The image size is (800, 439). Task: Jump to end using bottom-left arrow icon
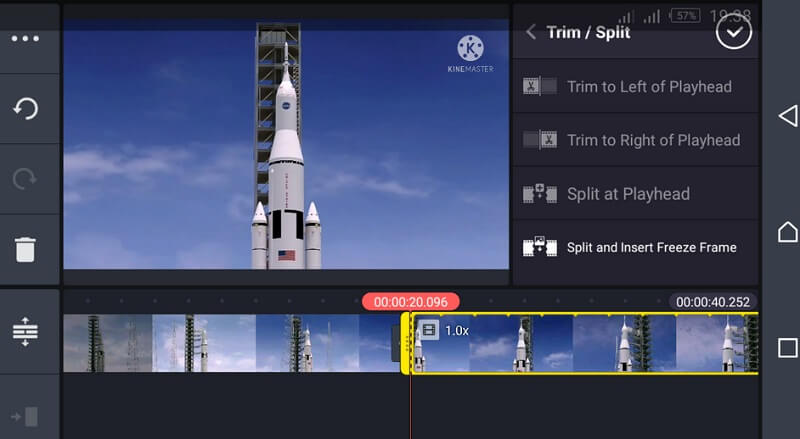pos(25,414)
